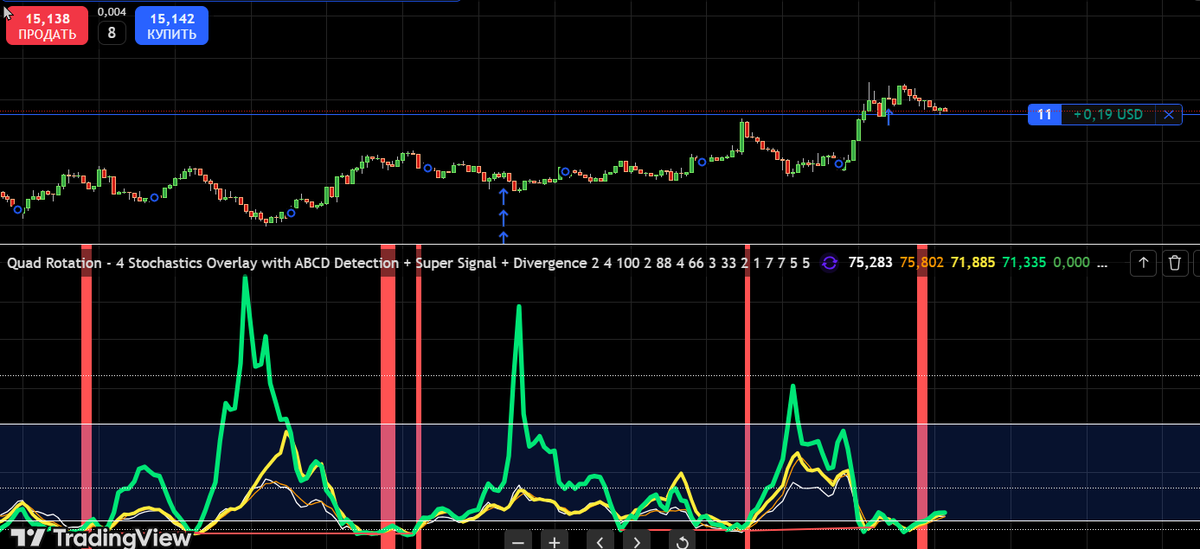1200x549 pixels.
Task: Zoom out the chart with the minus button
Action: pyautogui.click(x=517, y=541)
